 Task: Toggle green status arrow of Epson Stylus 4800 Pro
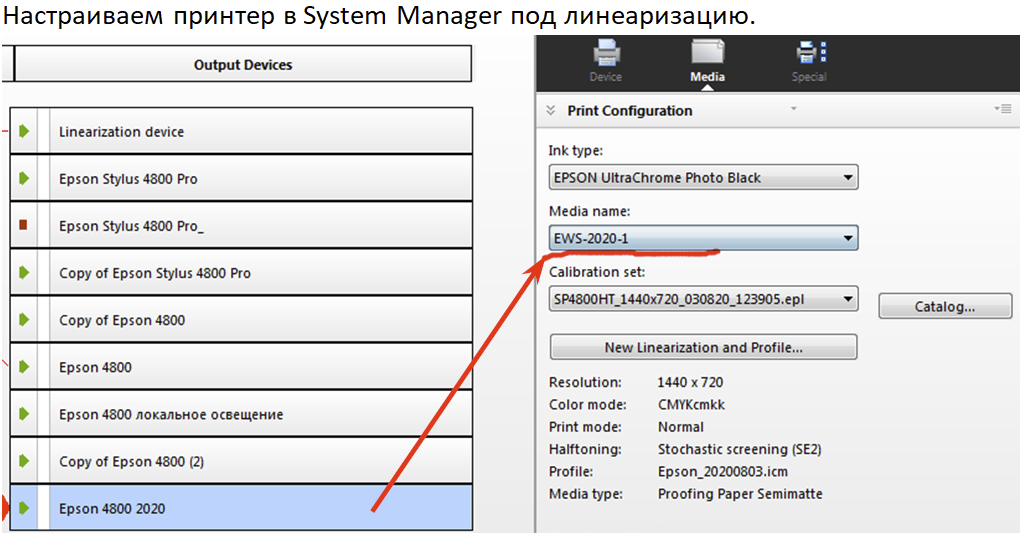coord(24,178)
